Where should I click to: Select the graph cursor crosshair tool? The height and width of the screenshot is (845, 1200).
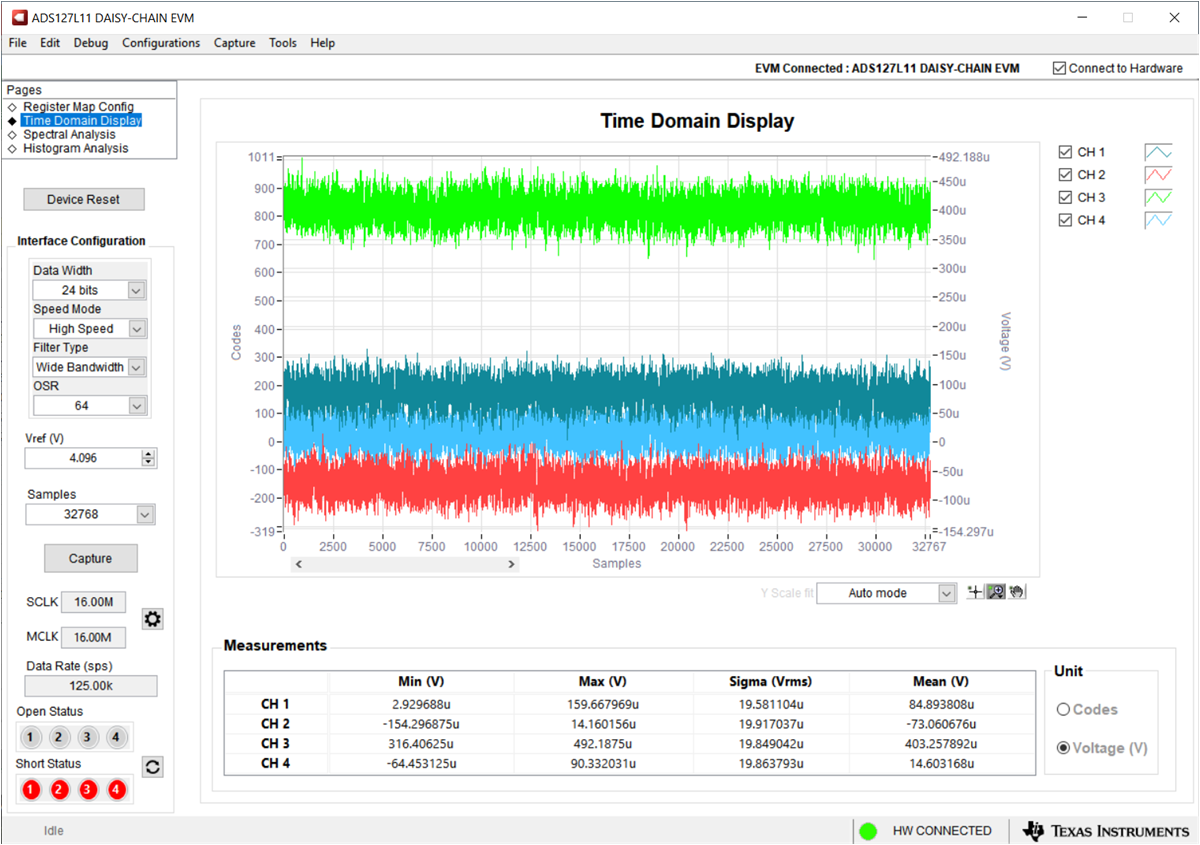(976, 593)
